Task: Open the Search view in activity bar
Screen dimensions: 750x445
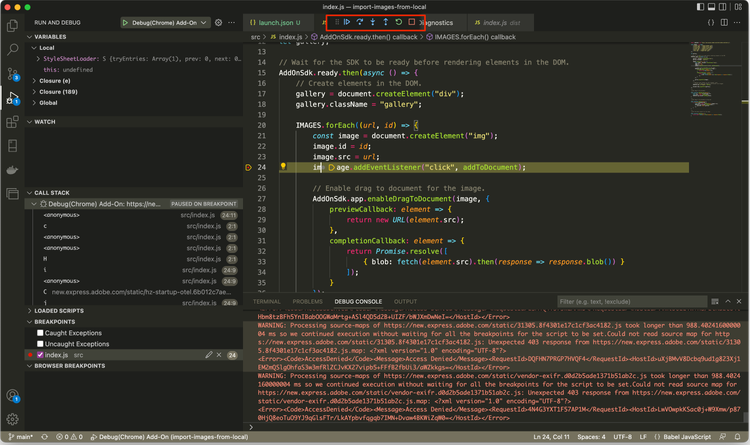Action: coord(12,49)
